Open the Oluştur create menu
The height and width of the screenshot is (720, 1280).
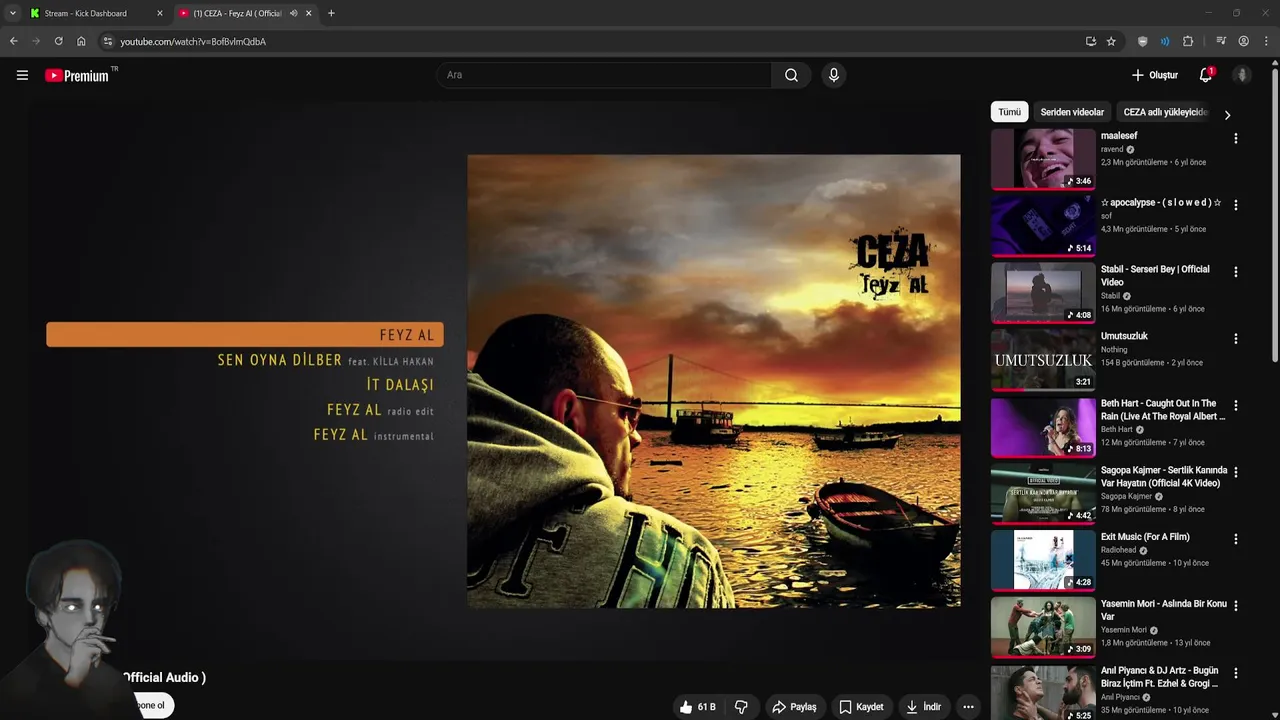pyautogui.click(x=1155, y=75)
